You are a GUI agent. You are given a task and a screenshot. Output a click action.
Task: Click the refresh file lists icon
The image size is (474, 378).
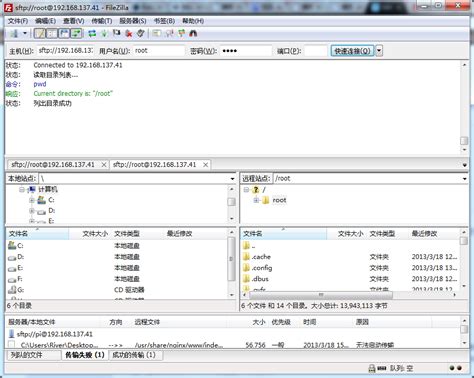pyautogui.click(x=92, y=33)
